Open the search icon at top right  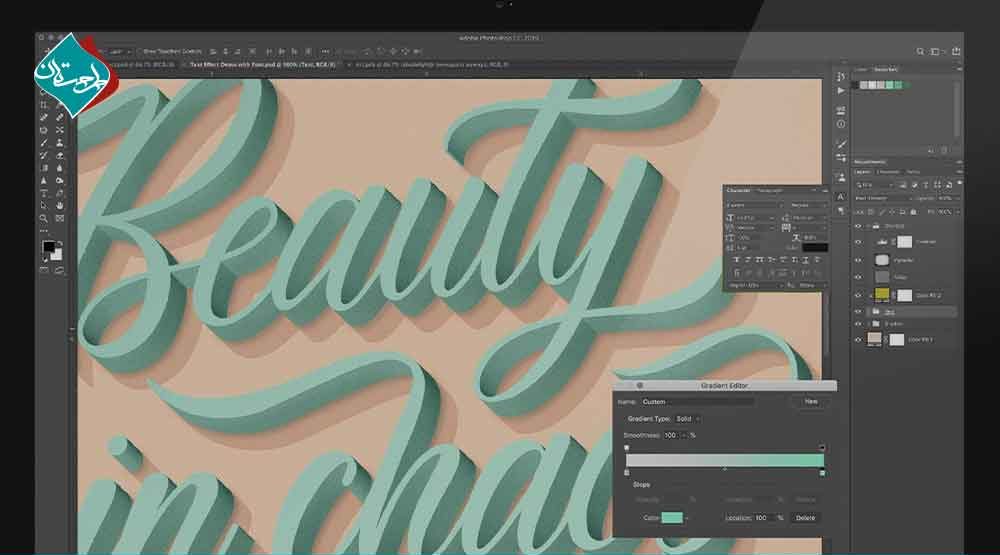(920, 52)
